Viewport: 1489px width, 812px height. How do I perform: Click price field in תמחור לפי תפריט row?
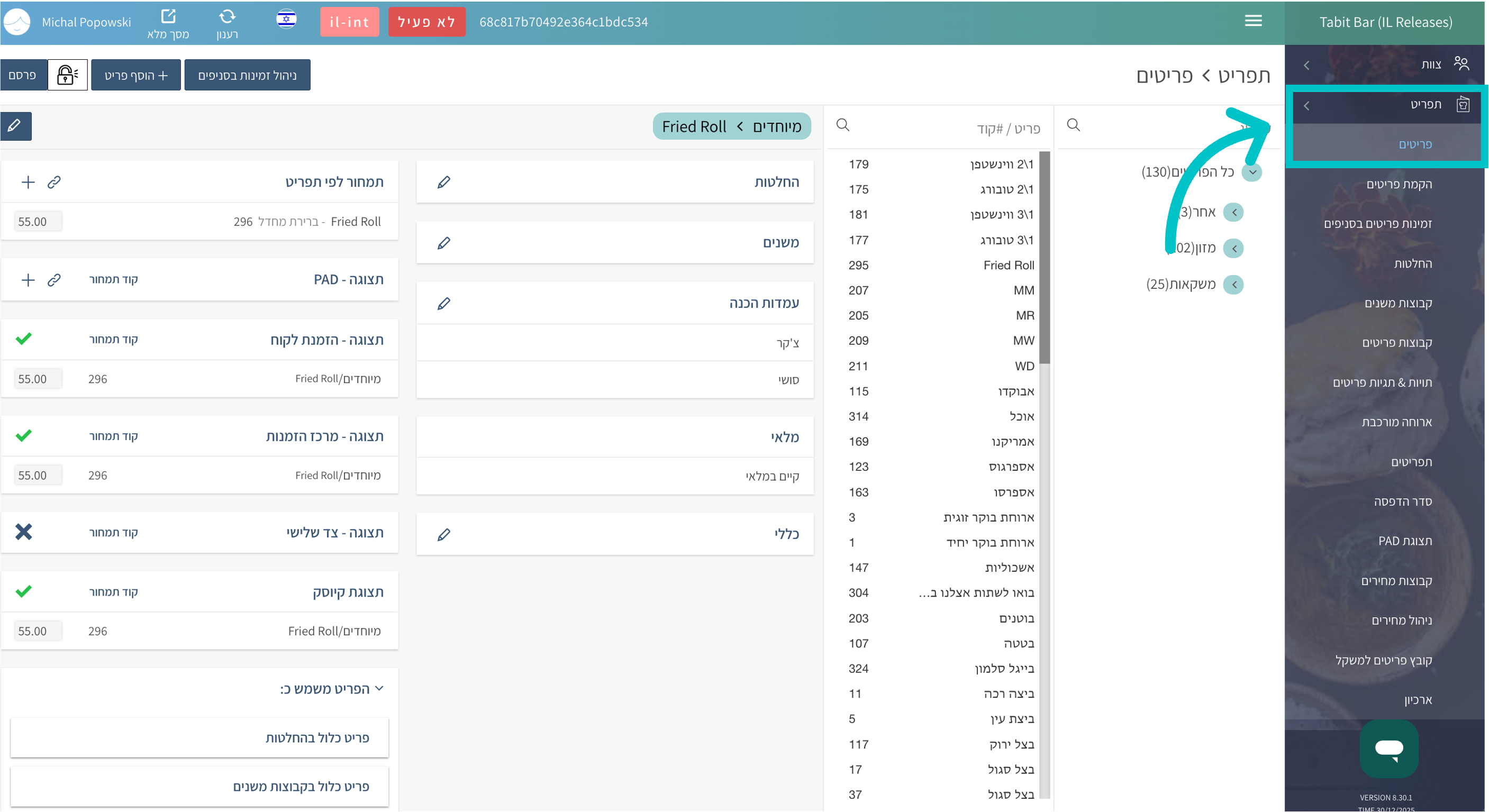point(38,221)
